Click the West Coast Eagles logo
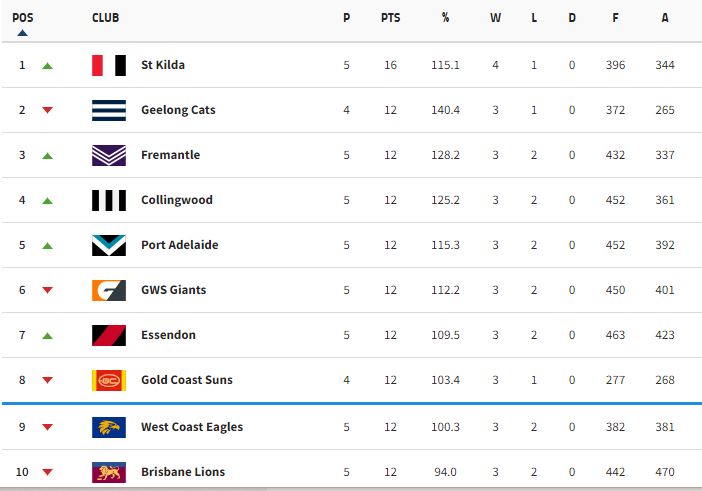Screen dimensions: 702x491 tap(108, 427)
